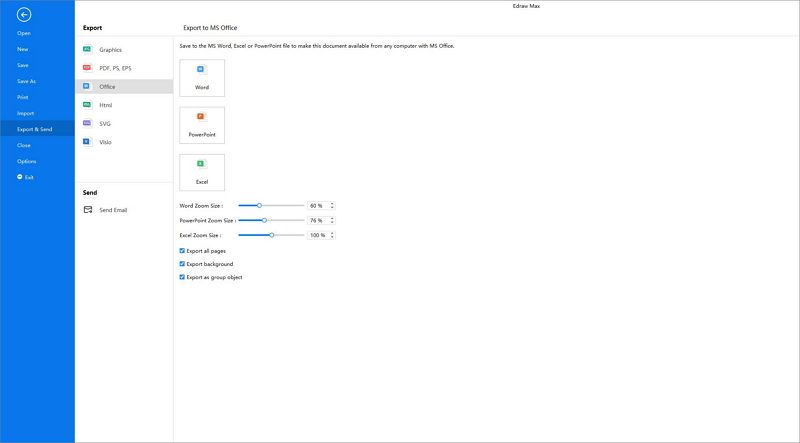Uncheck Export all pages
800x443 pixels.
point(182,251)
